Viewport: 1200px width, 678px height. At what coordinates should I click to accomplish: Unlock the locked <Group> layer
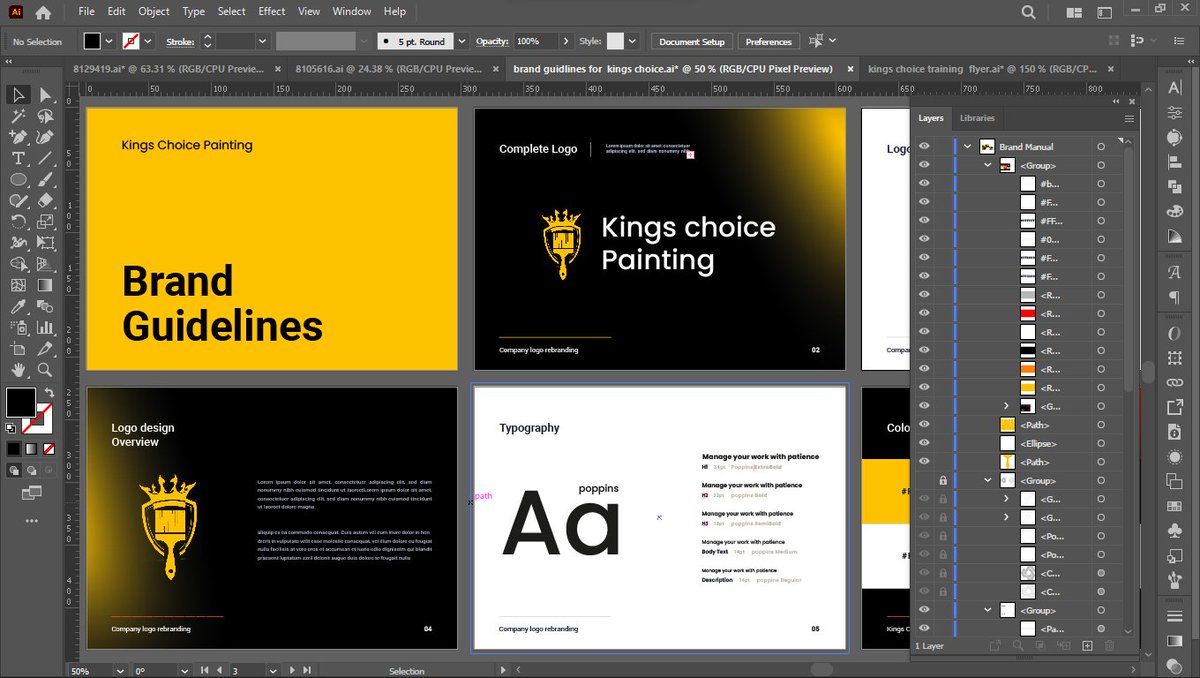942,480
